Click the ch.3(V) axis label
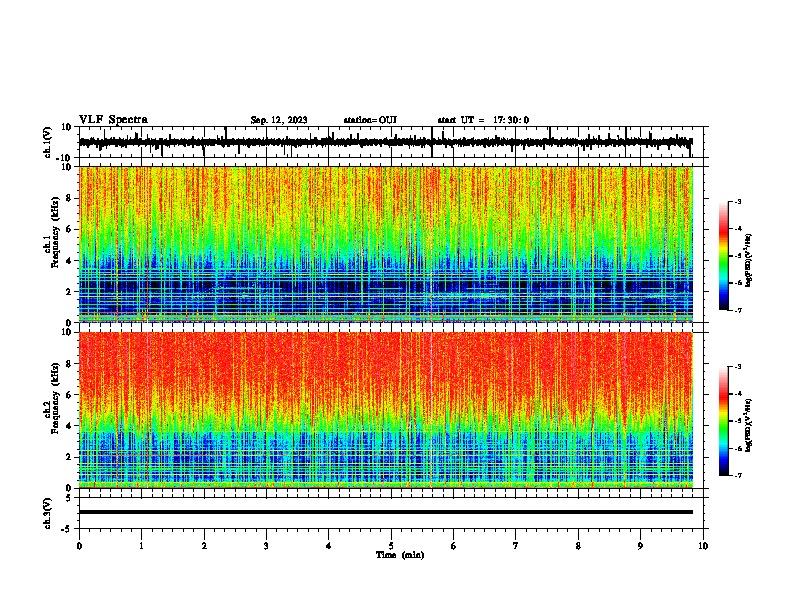This screenshot has width=792, height=612. [48, 513]
